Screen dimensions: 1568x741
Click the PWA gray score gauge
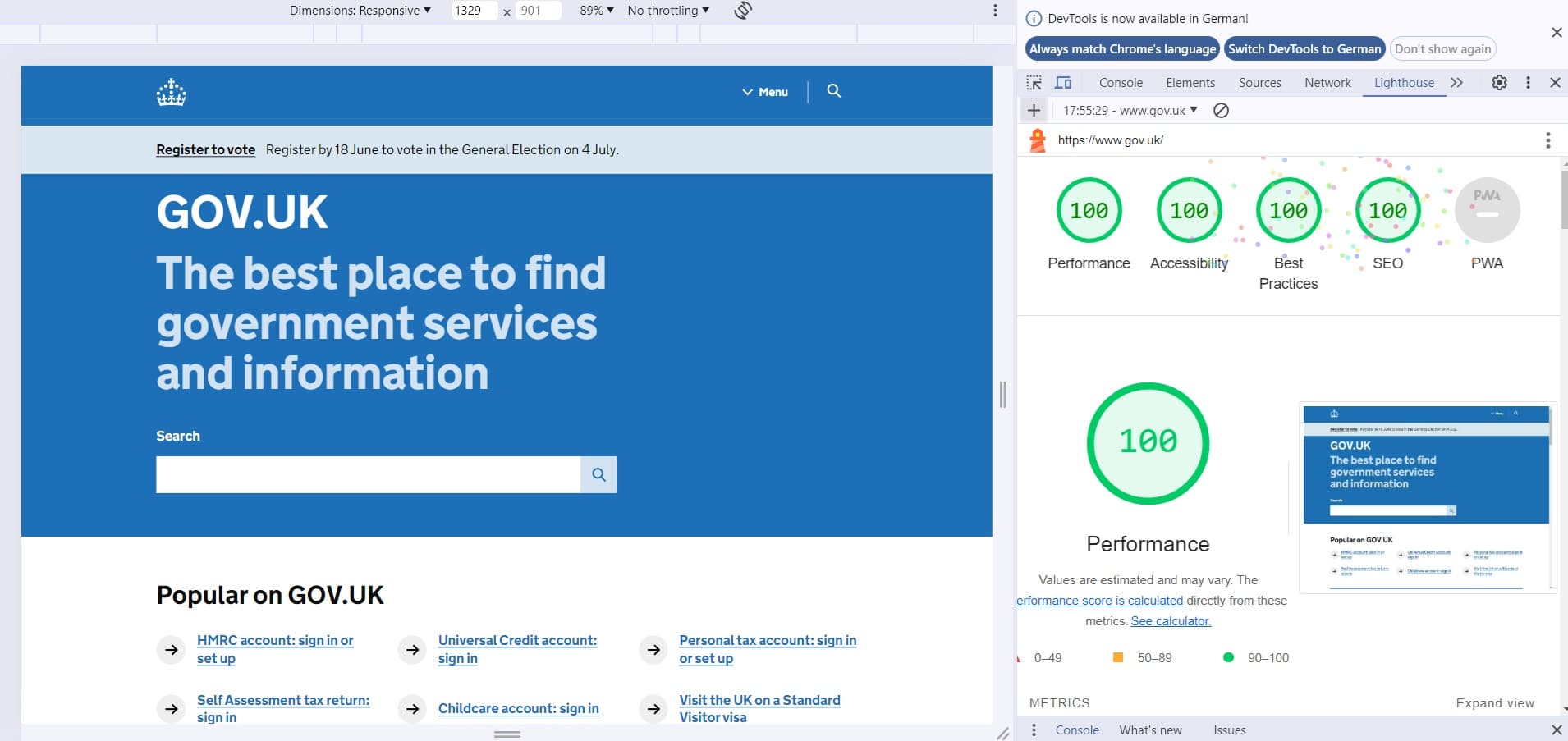click(x=1487, y=210)
